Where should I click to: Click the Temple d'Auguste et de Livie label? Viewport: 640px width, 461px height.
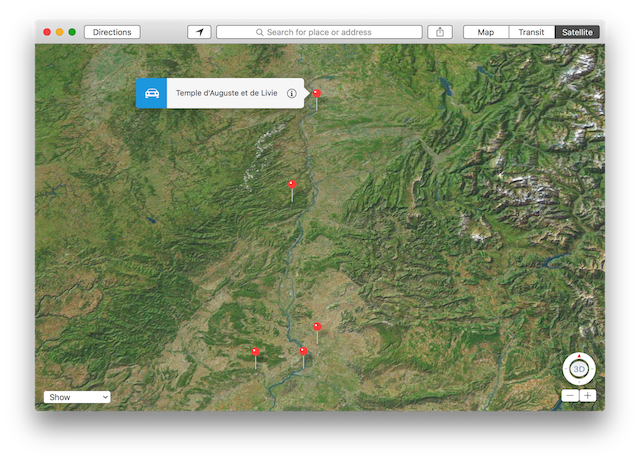(228, 93)
